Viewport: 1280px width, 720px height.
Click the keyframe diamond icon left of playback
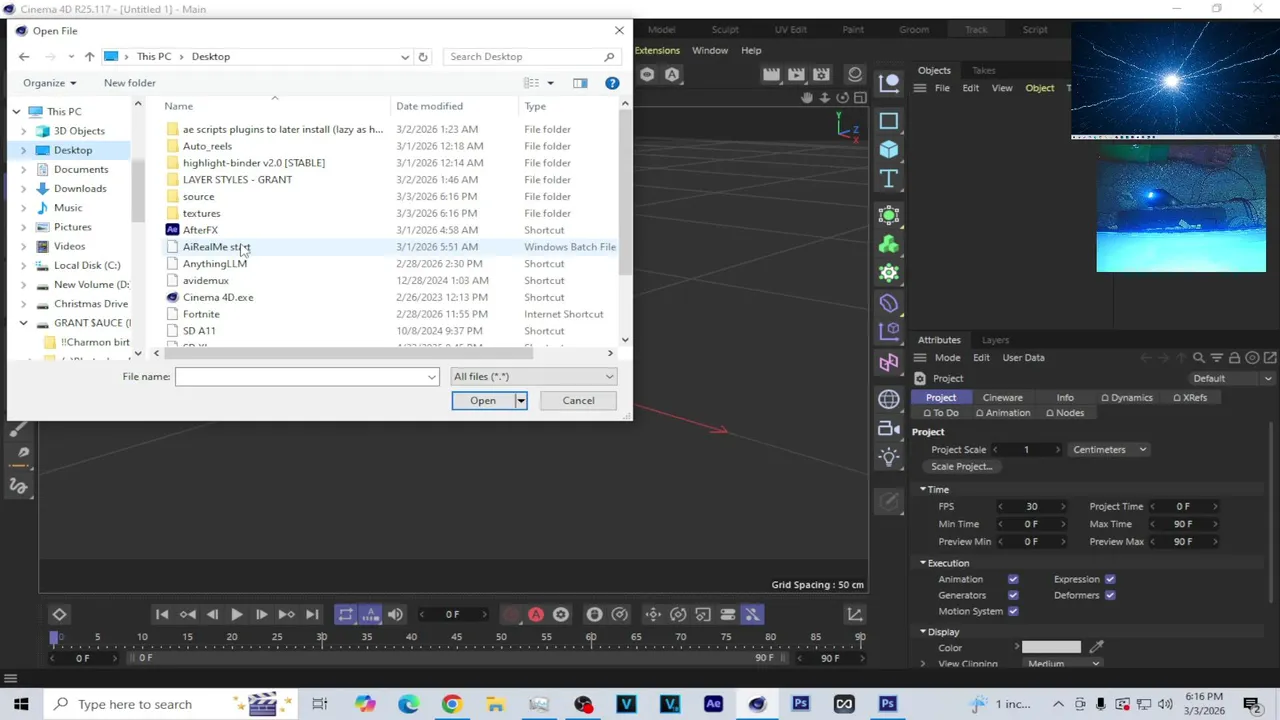(59, 614)
